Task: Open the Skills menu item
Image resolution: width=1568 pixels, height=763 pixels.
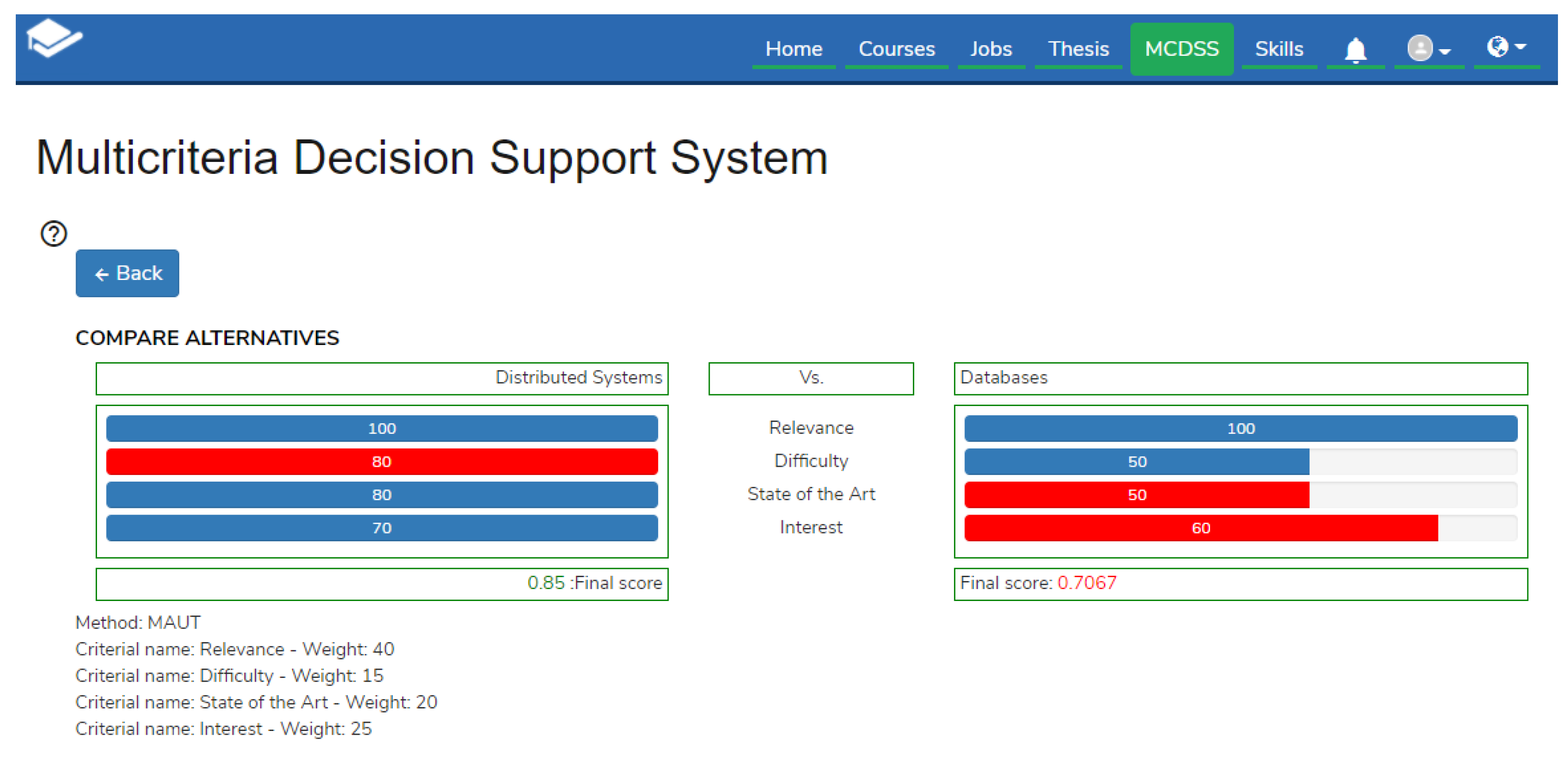Action: (x=1278, y=49)
